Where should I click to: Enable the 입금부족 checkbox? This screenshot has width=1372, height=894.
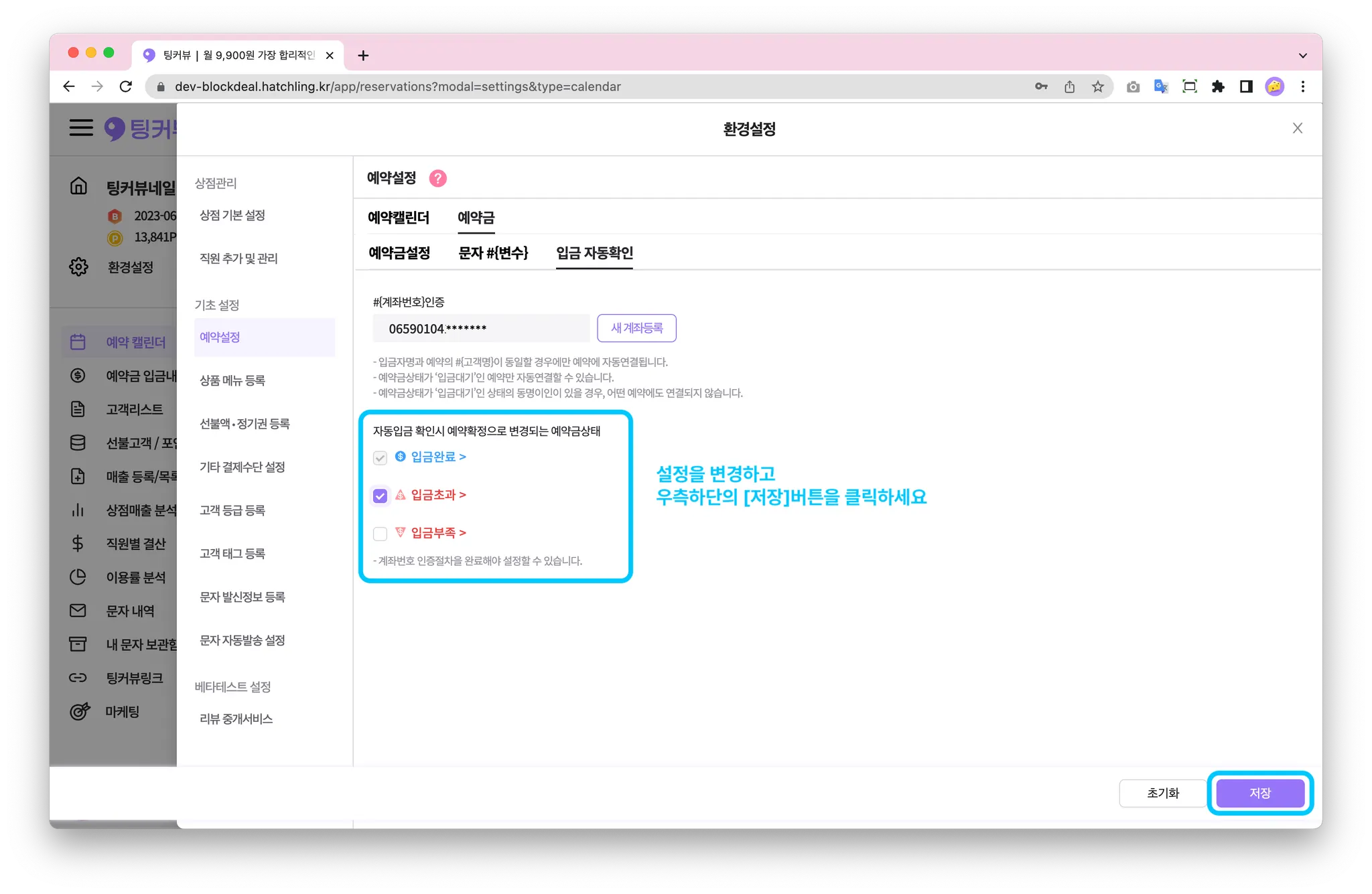pyautogui.click(x=380, y=534)
